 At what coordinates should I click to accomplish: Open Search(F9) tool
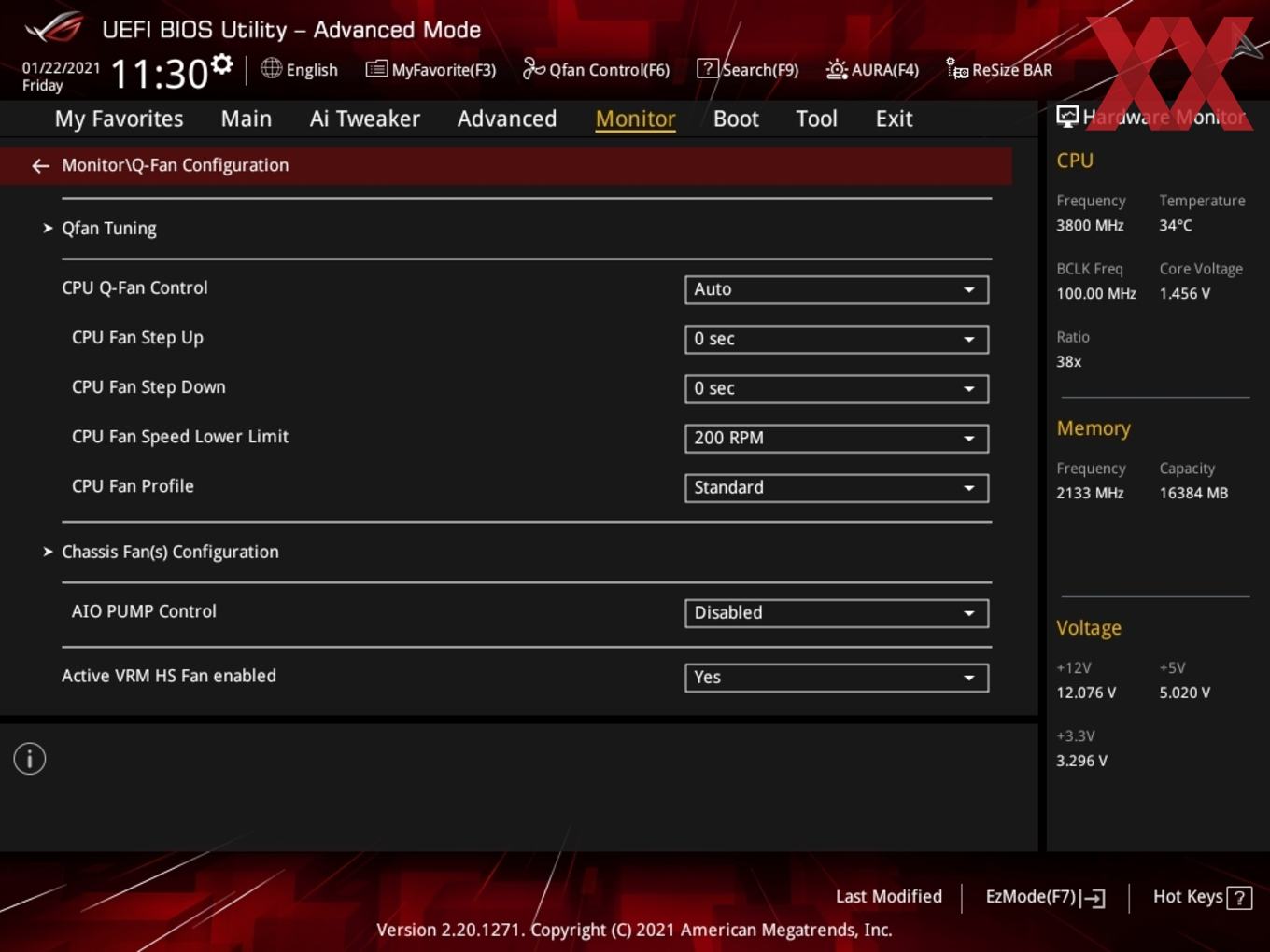(748, 69)
